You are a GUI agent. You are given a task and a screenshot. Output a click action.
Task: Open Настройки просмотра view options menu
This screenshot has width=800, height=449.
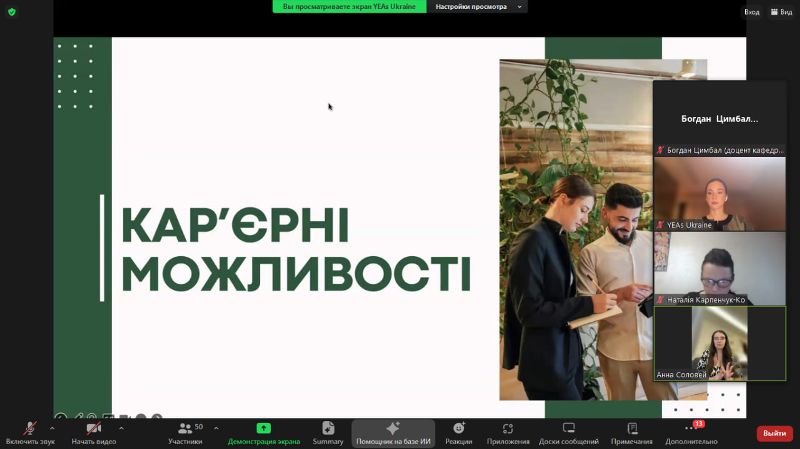pos(478,7)
